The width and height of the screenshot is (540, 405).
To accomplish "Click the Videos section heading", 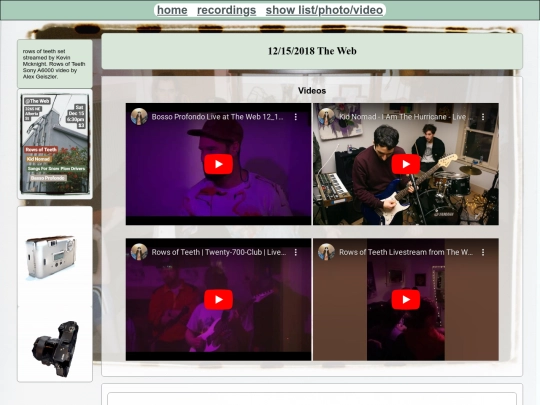I will [x=312, y=91].
